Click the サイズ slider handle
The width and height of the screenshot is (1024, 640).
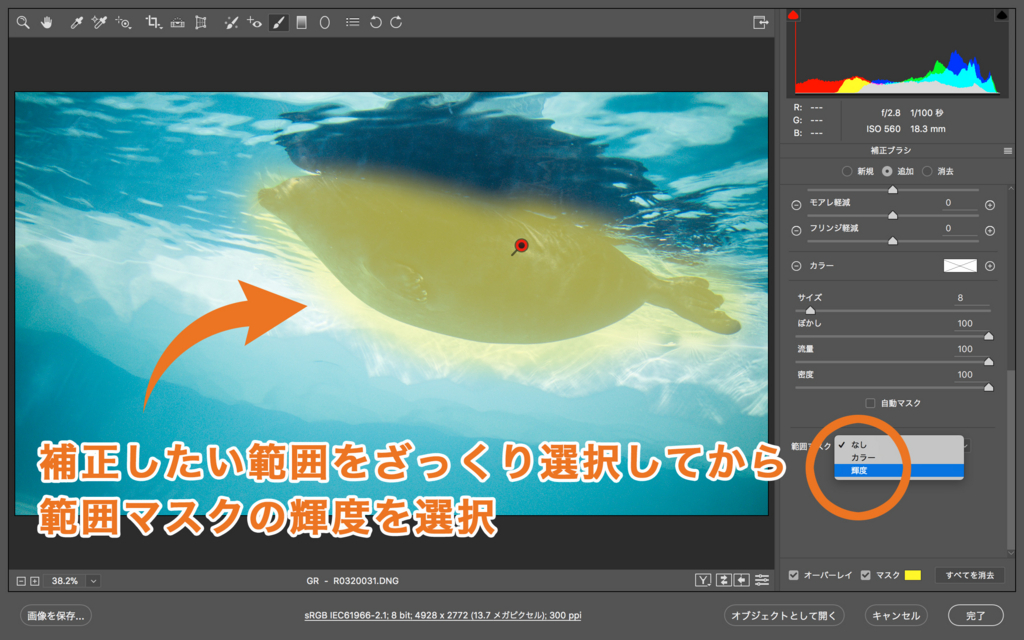point(810,311)
